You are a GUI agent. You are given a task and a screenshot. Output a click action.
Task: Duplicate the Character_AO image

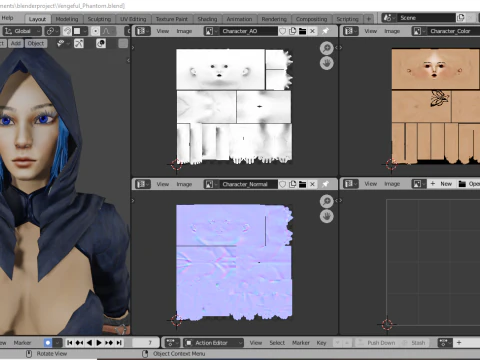pyautogui.click(x=292, y=31)
